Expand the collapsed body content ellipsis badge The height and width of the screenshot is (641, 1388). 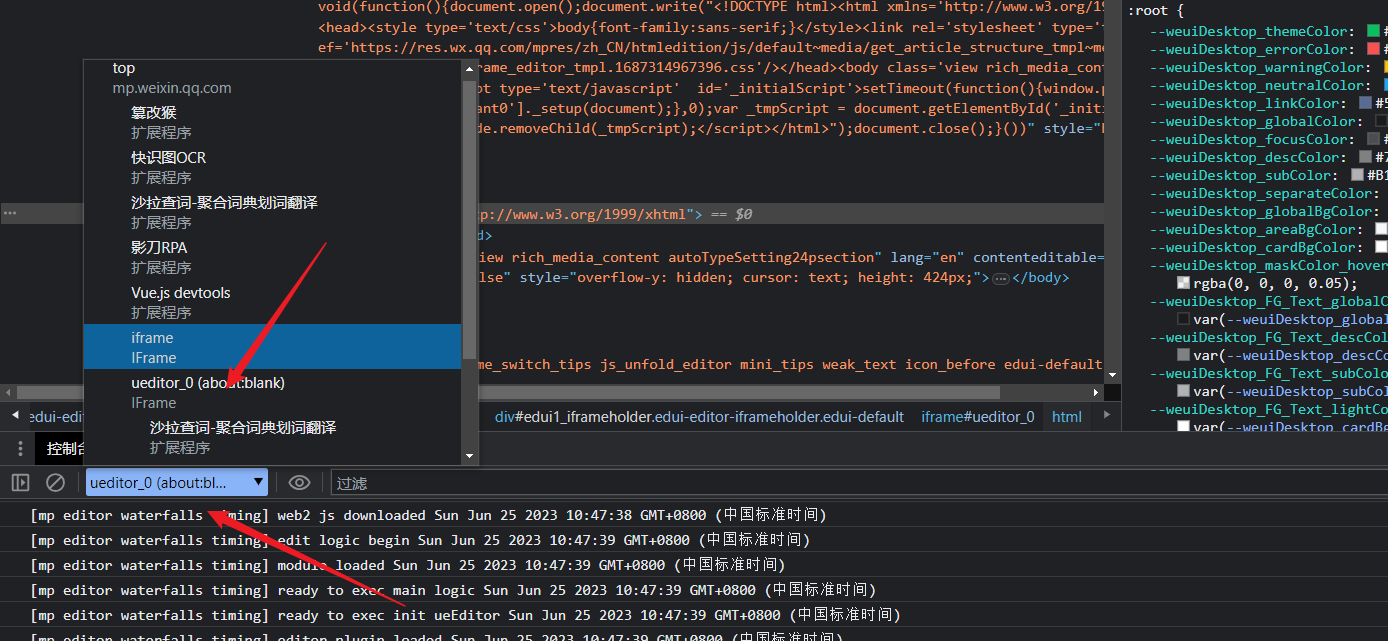click(x=1000, y=278)
